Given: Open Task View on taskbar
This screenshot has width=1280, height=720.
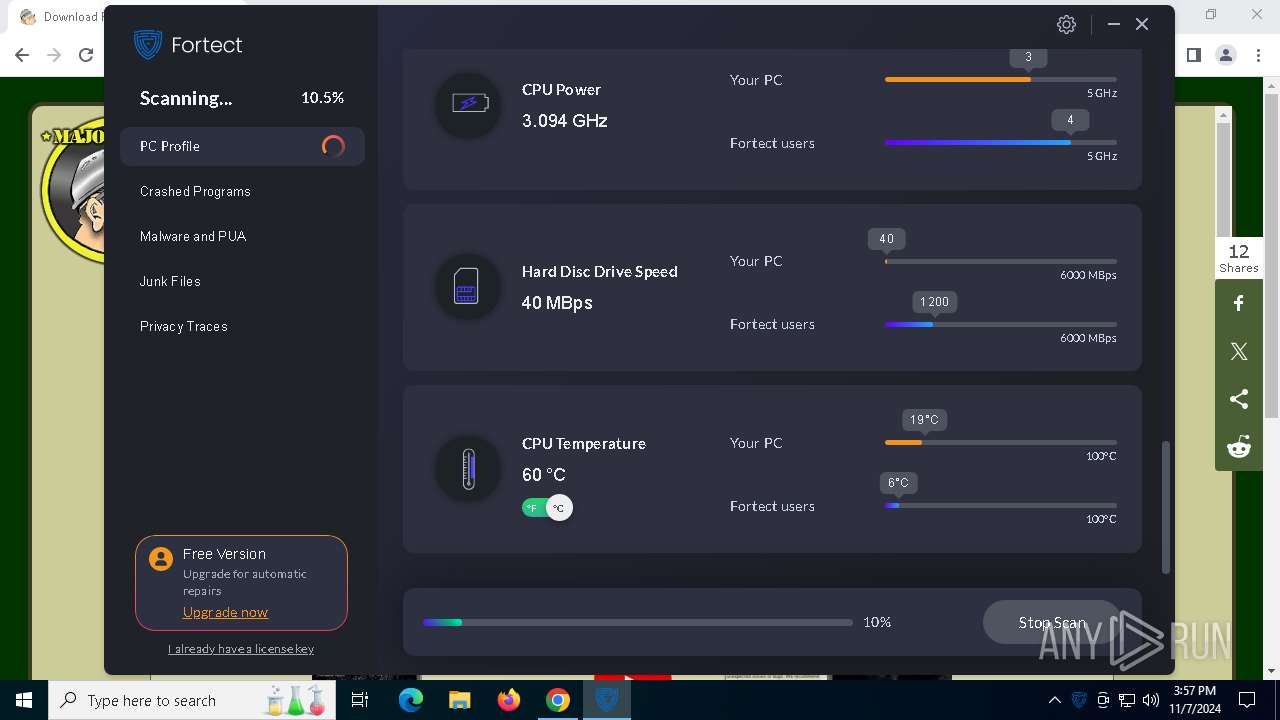Looking at the screenshot, I should (x=360, y=700).
